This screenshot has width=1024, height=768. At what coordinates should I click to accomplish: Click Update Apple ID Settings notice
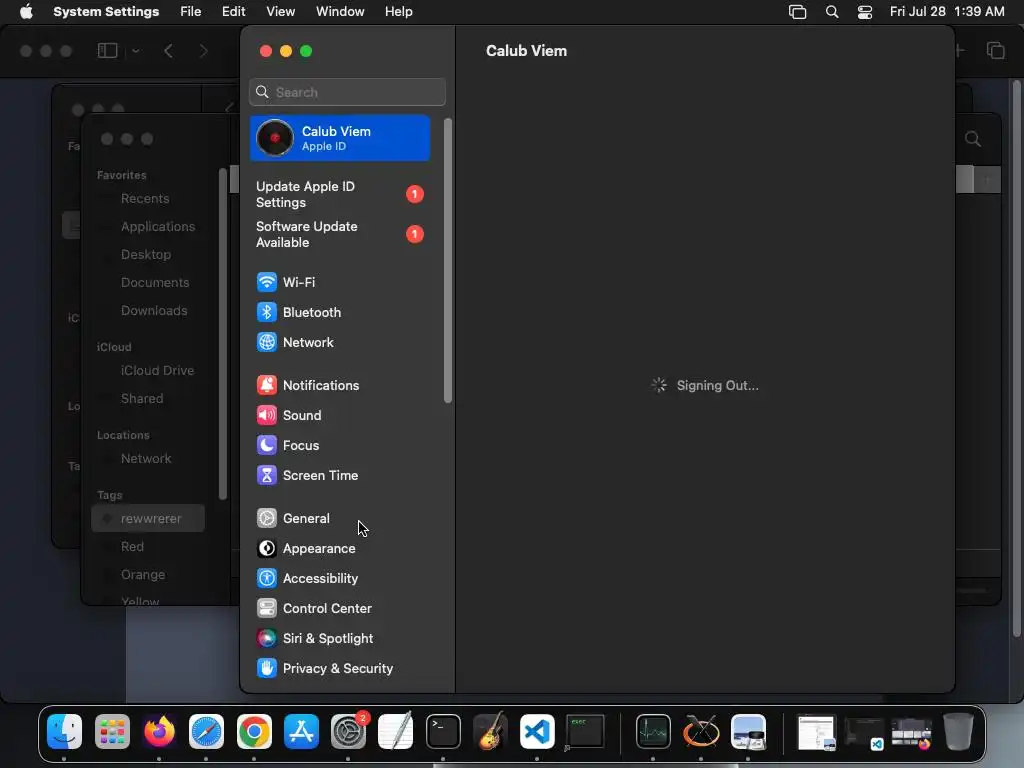click(x=340, y=195)
